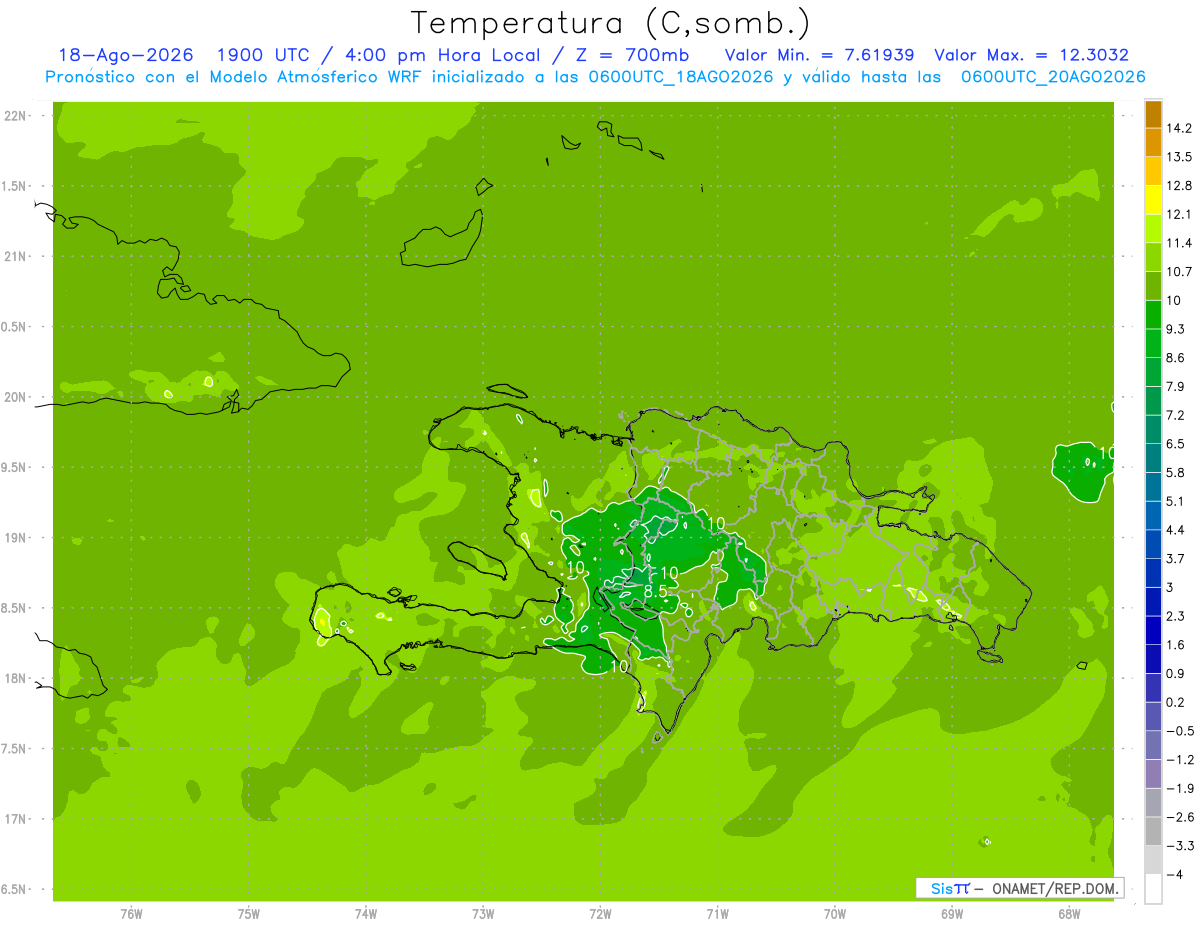Click the '76W' longitude label

tap(131, 913)
